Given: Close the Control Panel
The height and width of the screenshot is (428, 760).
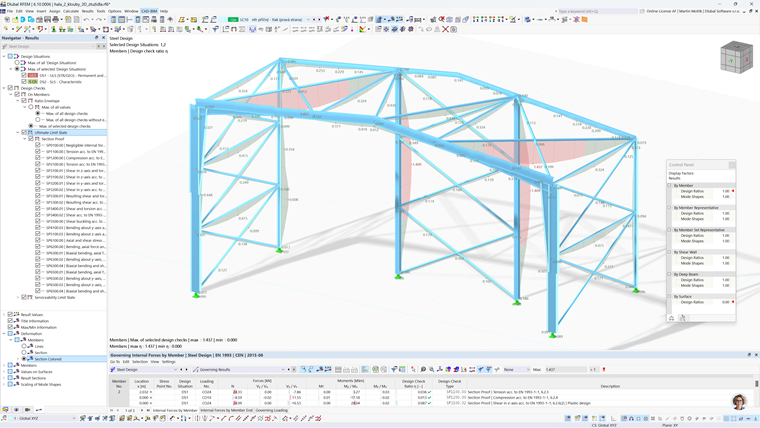Looking at the screenshot, I should pos(732,165).
